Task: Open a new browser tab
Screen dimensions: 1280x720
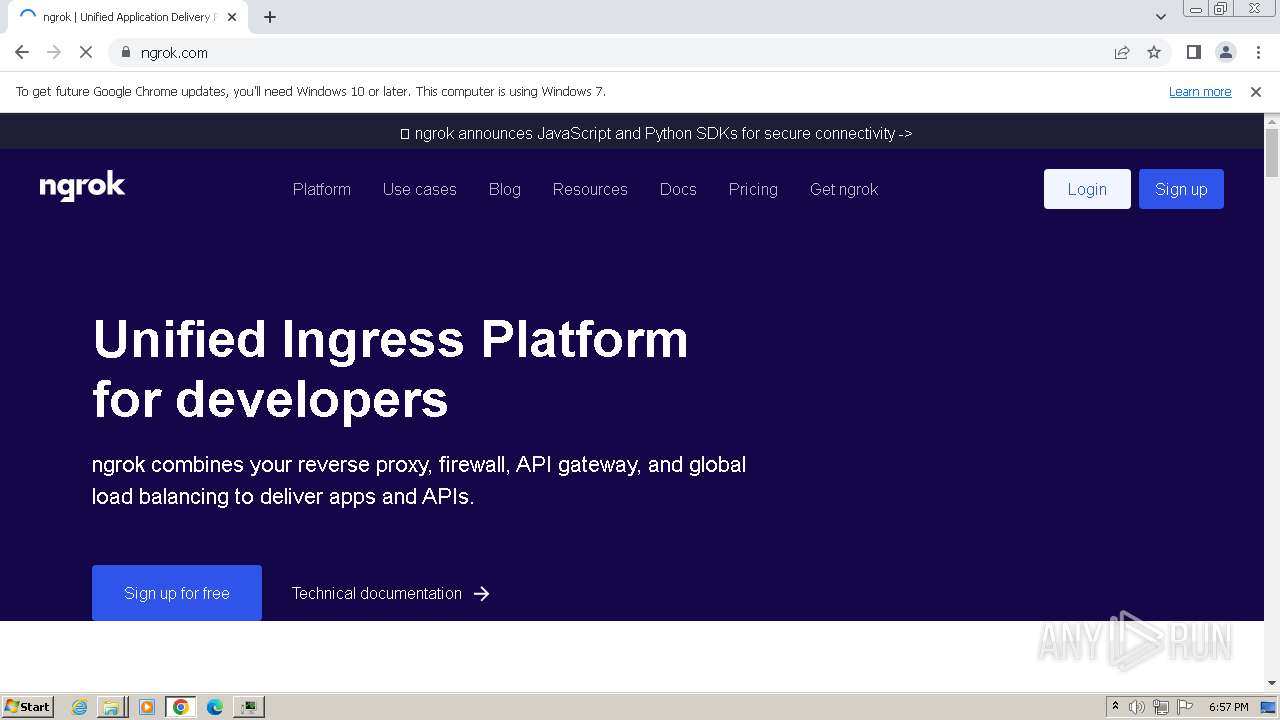Action: pos(270,17)
